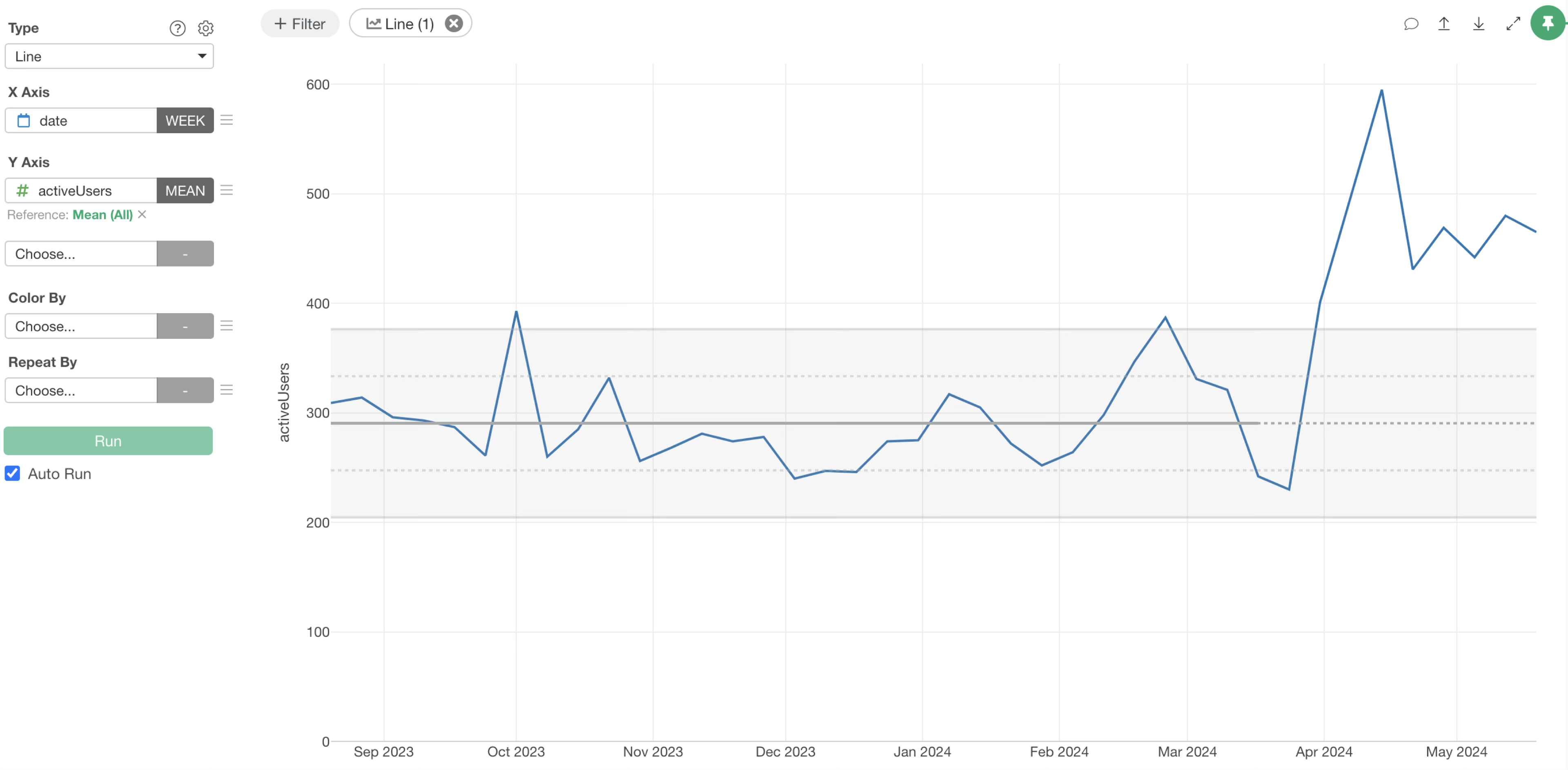
Task: Change the WEEK date granularity
Action: pos(185,120)
